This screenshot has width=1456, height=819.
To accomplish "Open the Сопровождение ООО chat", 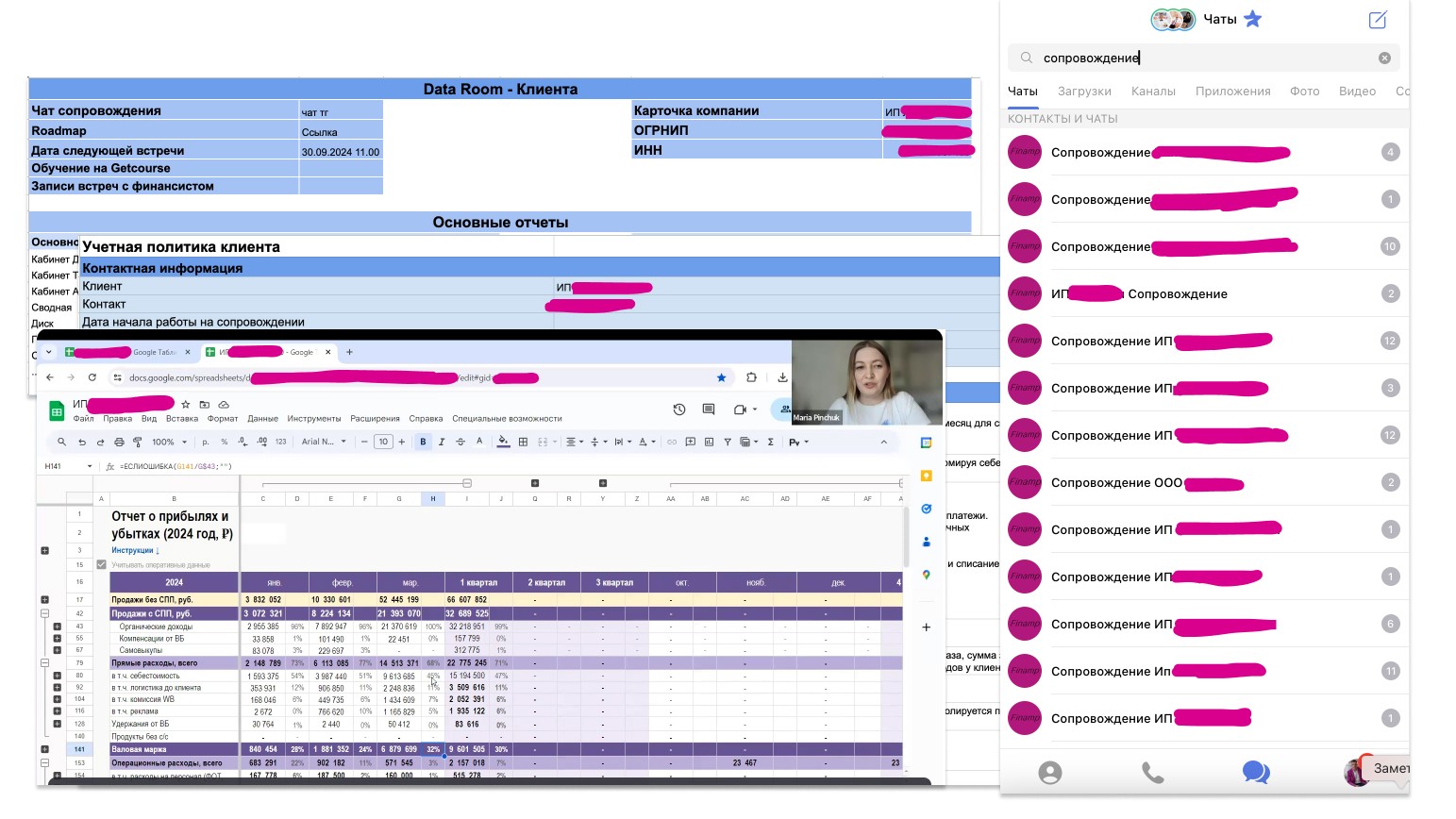I will point(1205,482).
